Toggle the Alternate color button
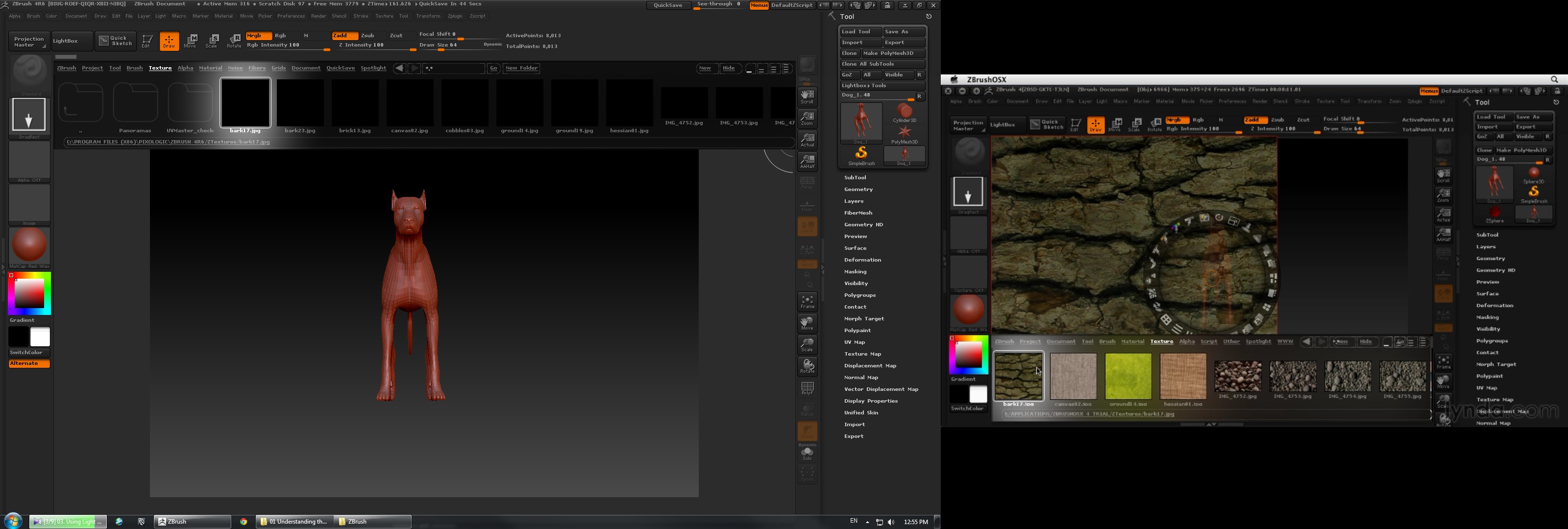This screenshot has width=1568, height=529. [x=28, y=363]
